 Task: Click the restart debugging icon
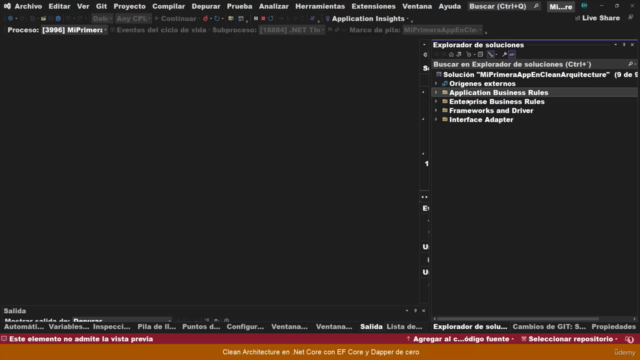(x=271, y=18)
